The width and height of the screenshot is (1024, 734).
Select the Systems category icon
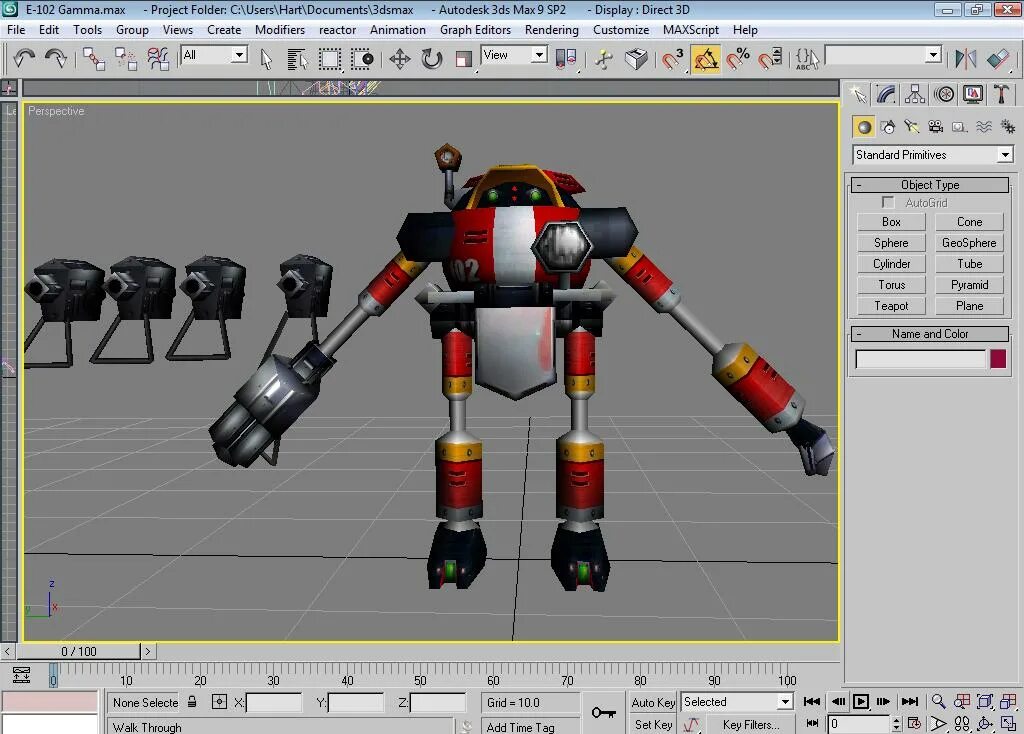(x=1008, y=127)
